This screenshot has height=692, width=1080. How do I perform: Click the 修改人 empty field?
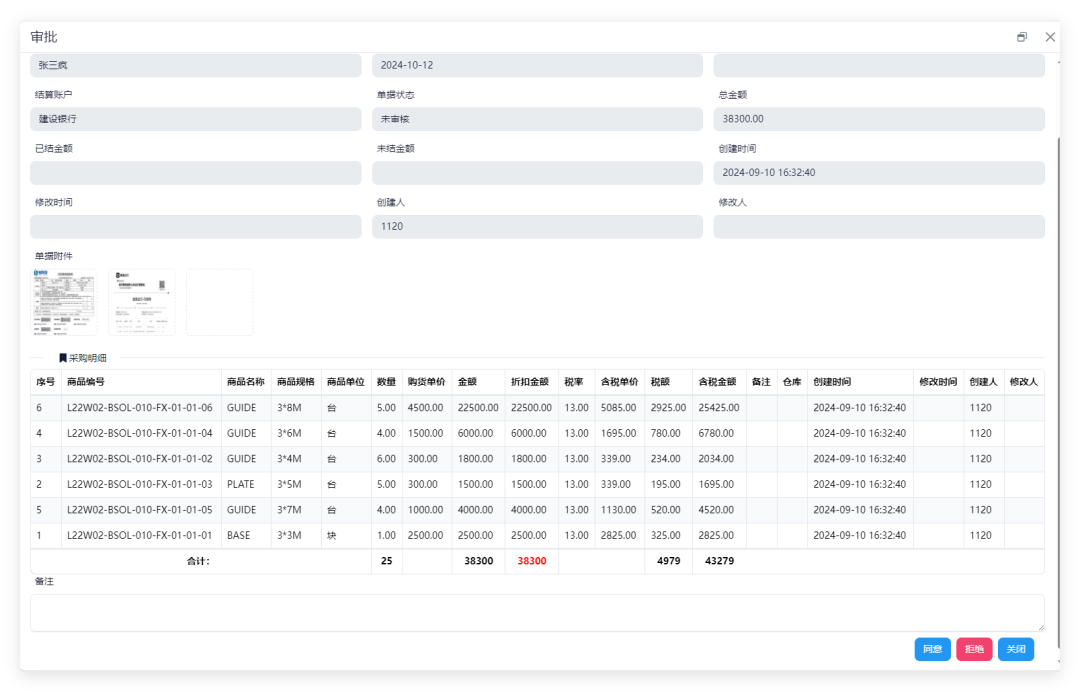879,227
